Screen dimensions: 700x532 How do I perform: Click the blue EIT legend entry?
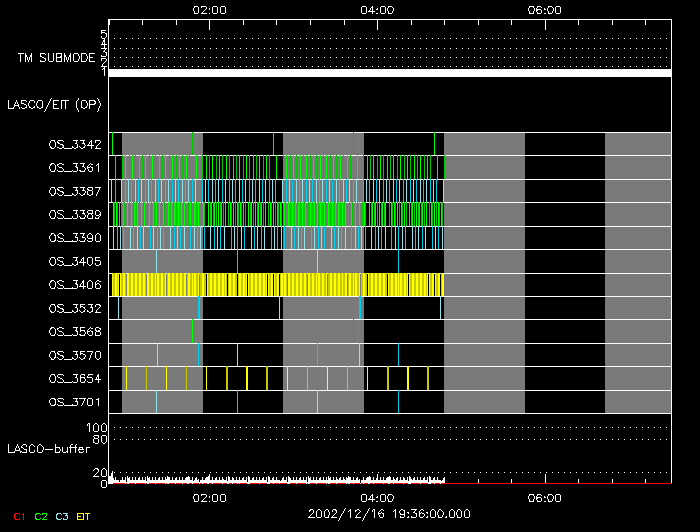84,517
